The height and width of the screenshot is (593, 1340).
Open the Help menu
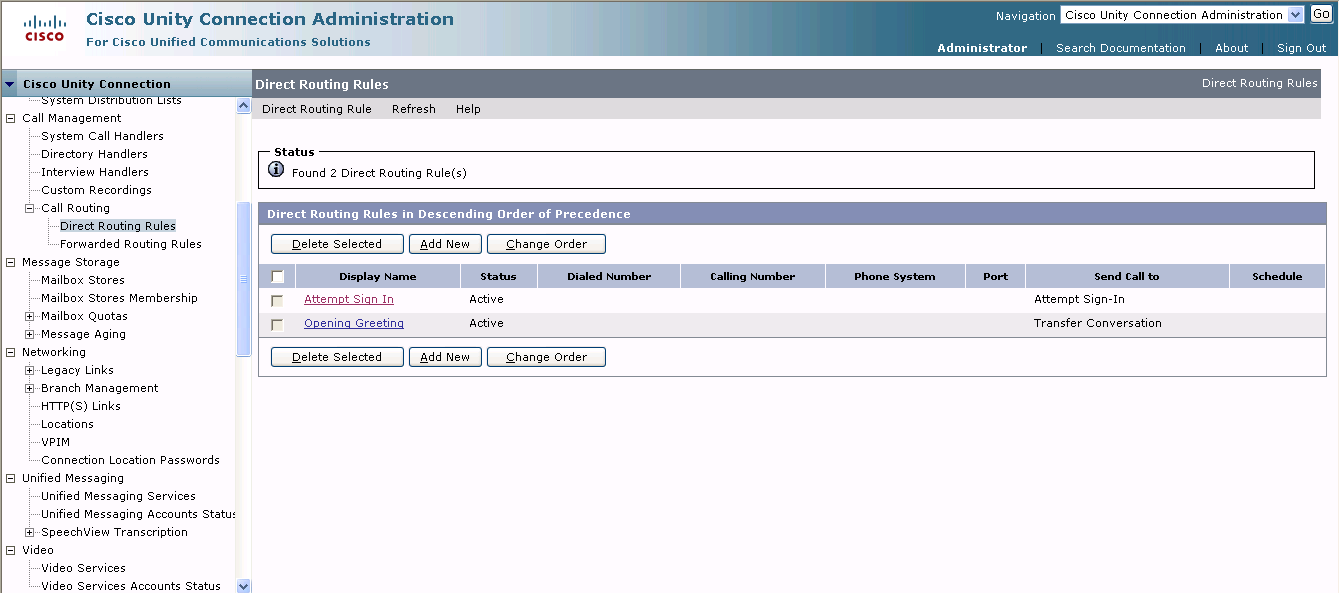coord(468,109)
